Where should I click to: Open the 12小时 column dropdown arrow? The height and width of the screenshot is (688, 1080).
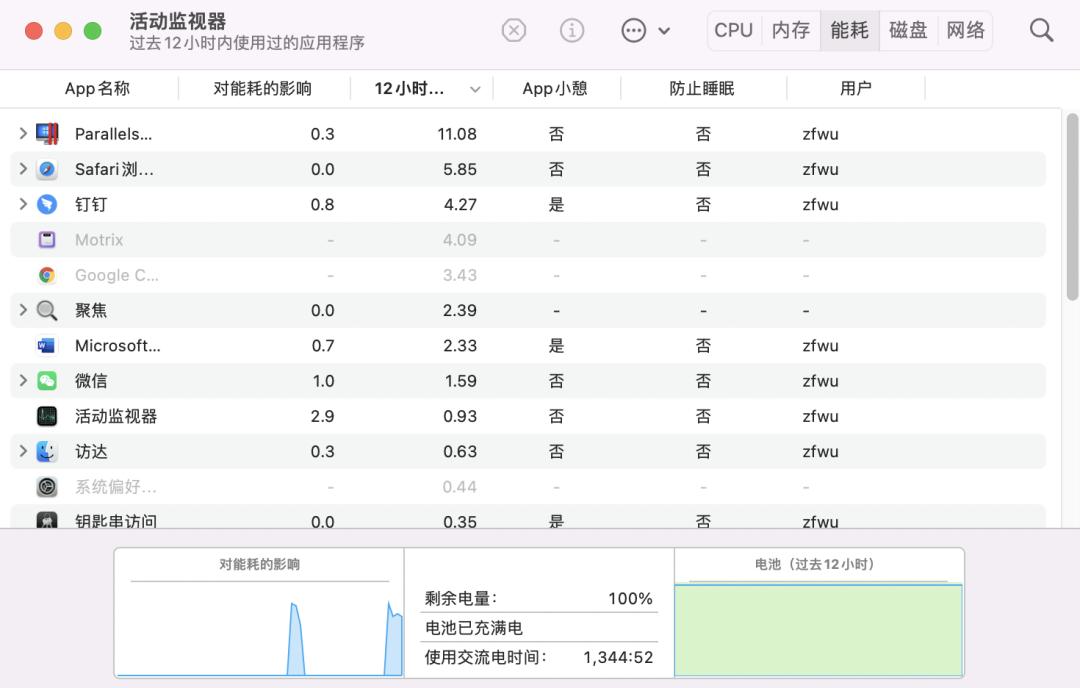pyautogui.click(x=477, y=88)
